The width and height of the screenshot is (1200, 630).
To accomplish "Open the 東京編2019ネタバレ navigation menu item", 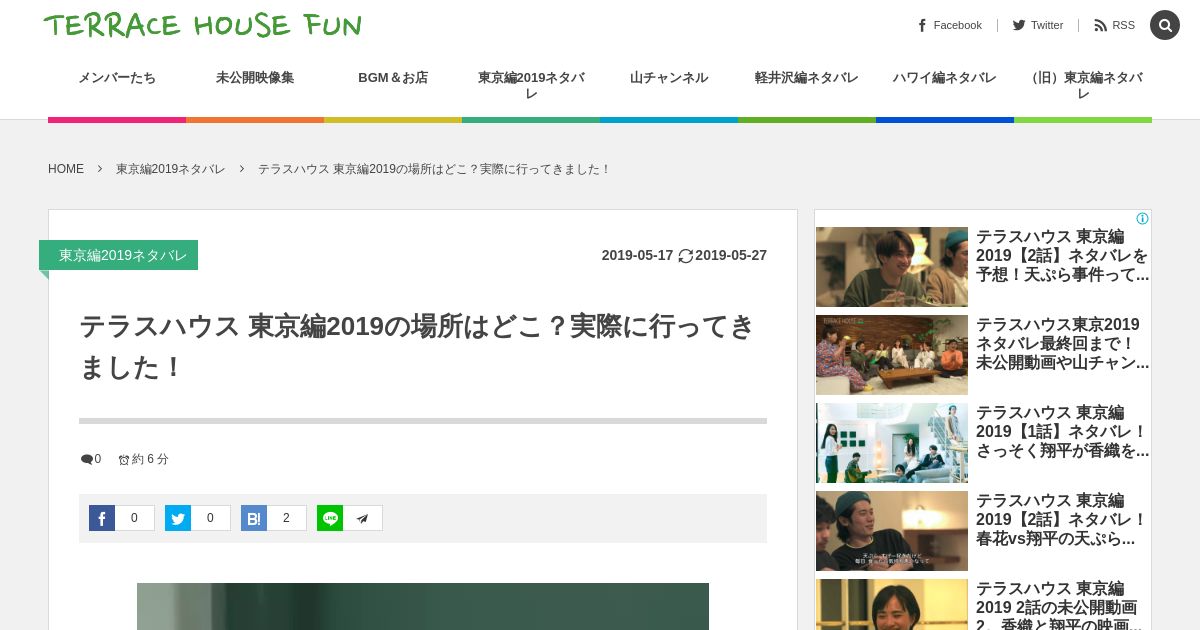I will [x=531, y=85].
